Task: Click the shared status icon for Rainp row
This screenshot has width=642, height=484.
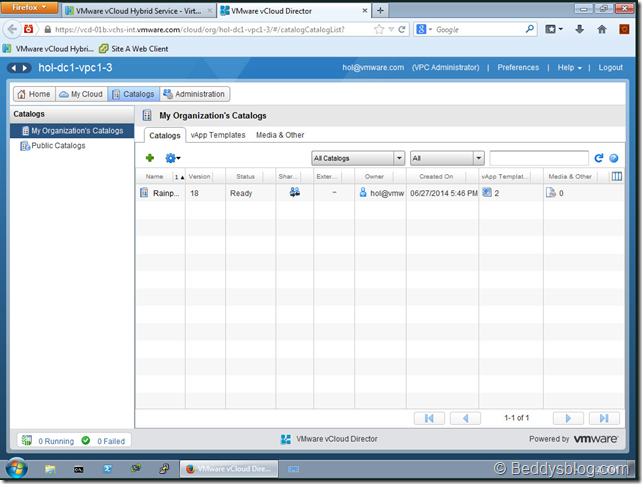Action: coord(295,192)
